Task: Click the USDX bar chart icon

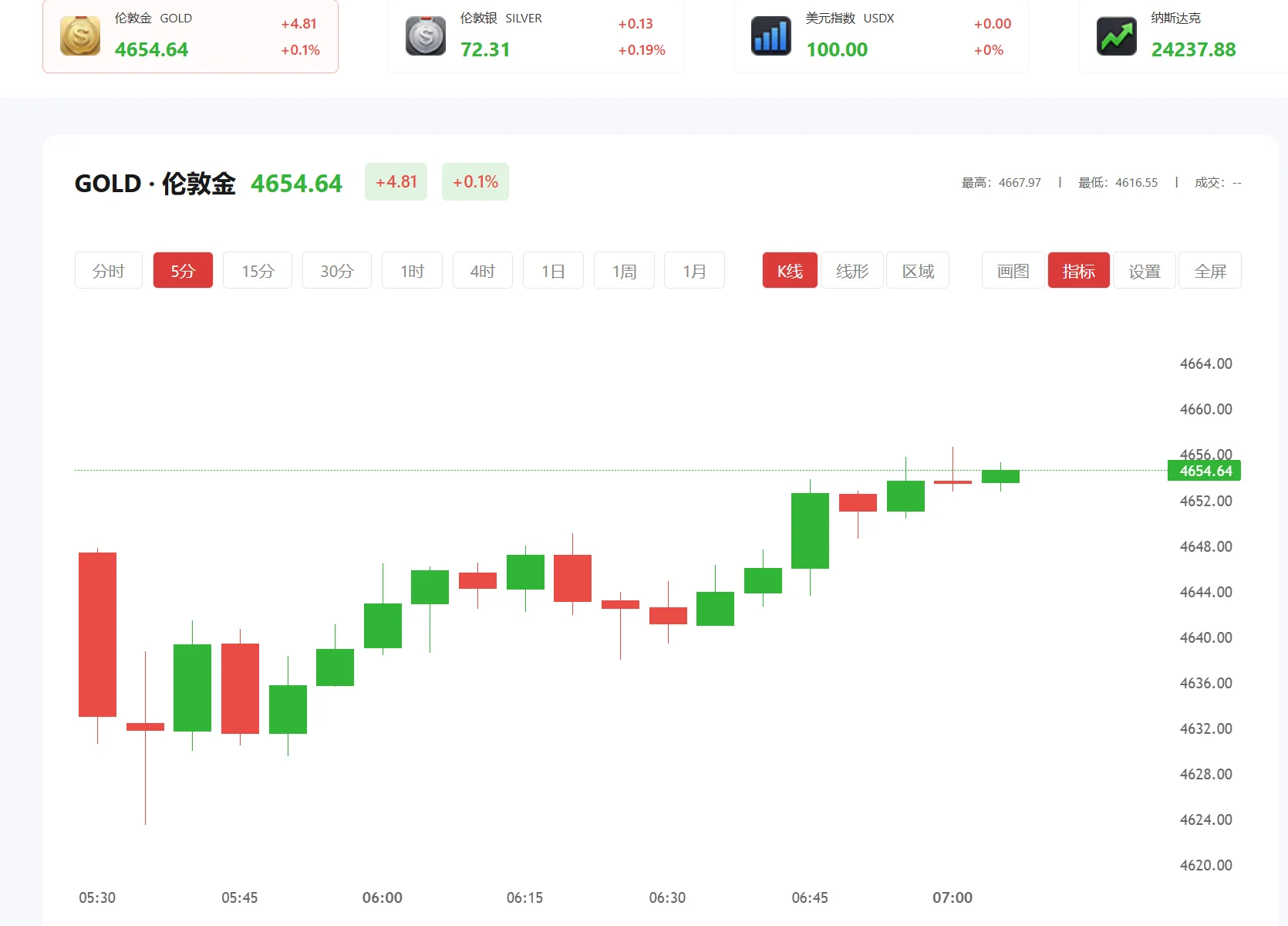Action: [771, 36]
